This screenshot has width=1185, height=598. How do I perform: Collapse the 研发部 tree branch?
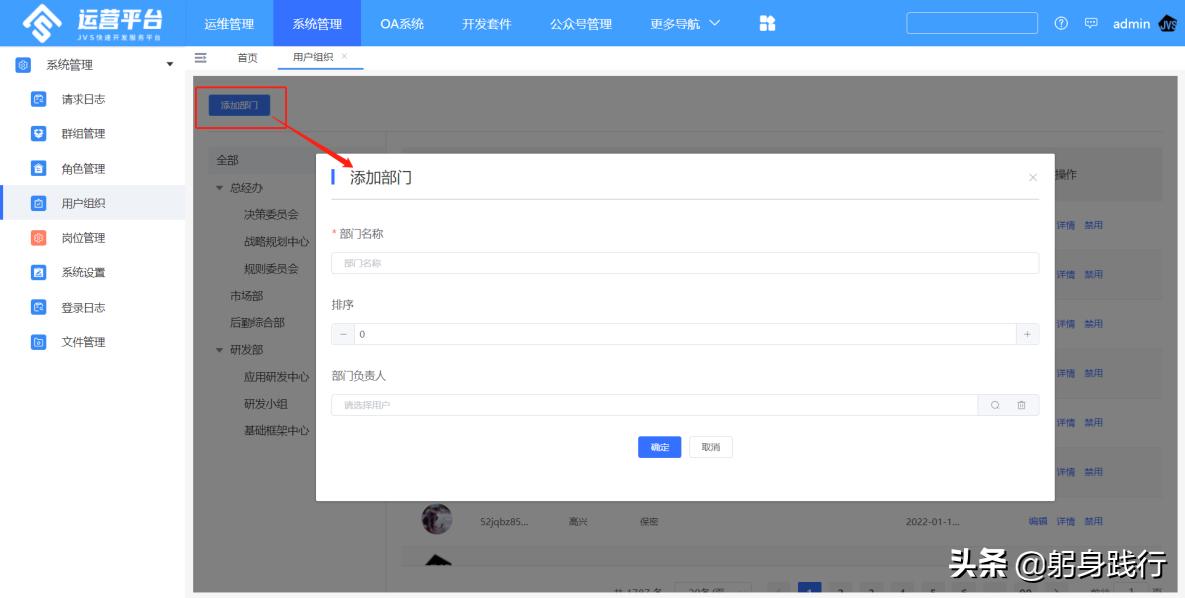tap(219, 349)
